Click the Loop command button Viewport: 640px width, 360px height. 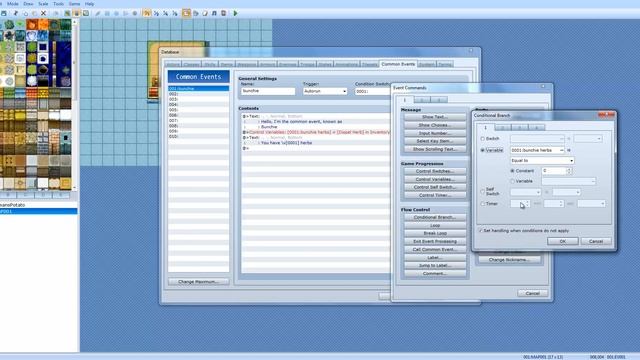pos(435,225)
